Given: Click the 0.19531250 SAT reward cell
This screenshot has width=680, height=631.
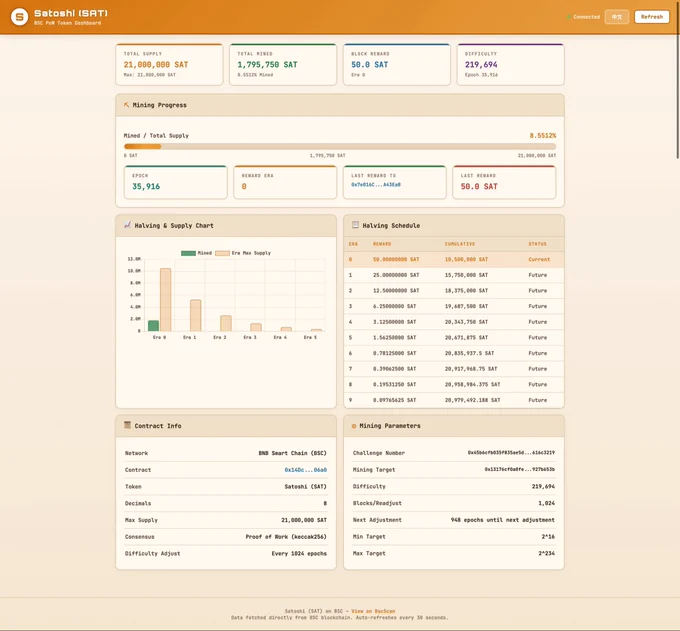Looking at the screenshot, I should [x=394, y=384].
